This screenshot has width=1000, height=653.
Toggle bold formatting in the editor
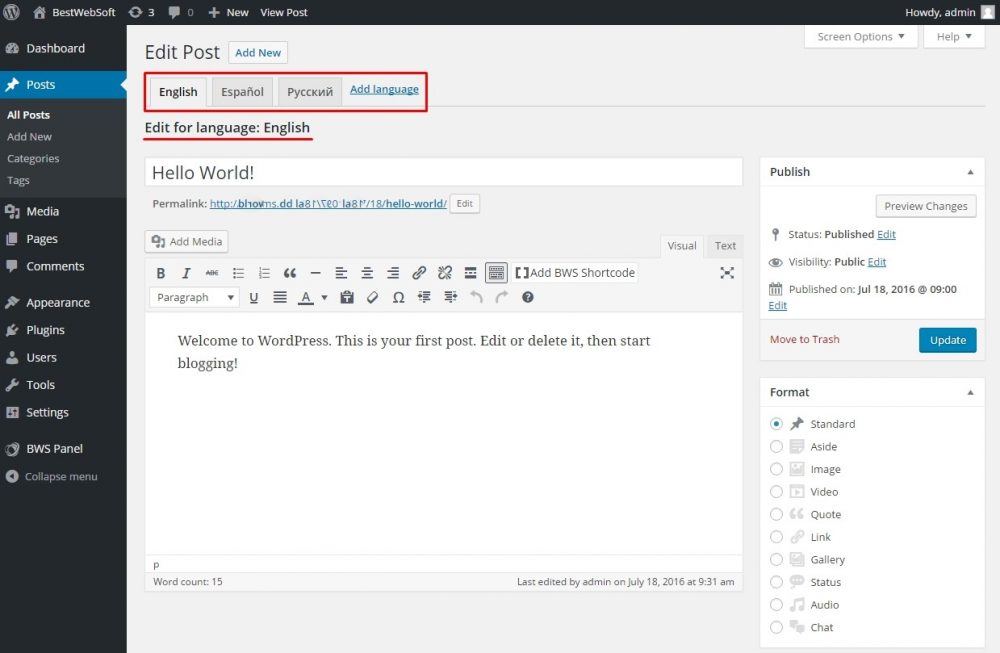tap(160, 272)
